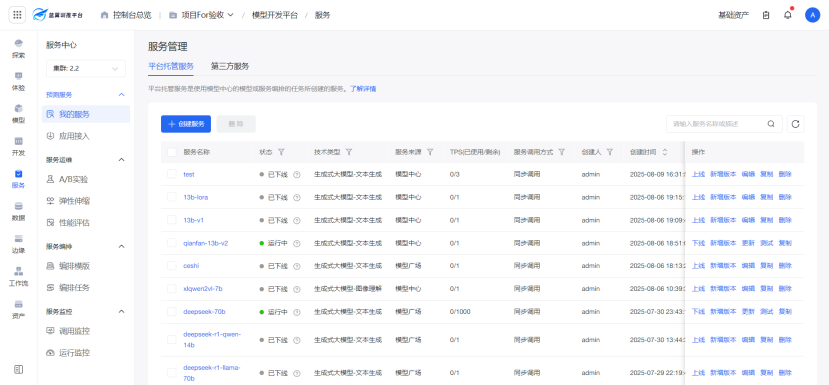Click the refresh icon button
The width and height of the screenshot is (829, 385).
coord(795,124)
